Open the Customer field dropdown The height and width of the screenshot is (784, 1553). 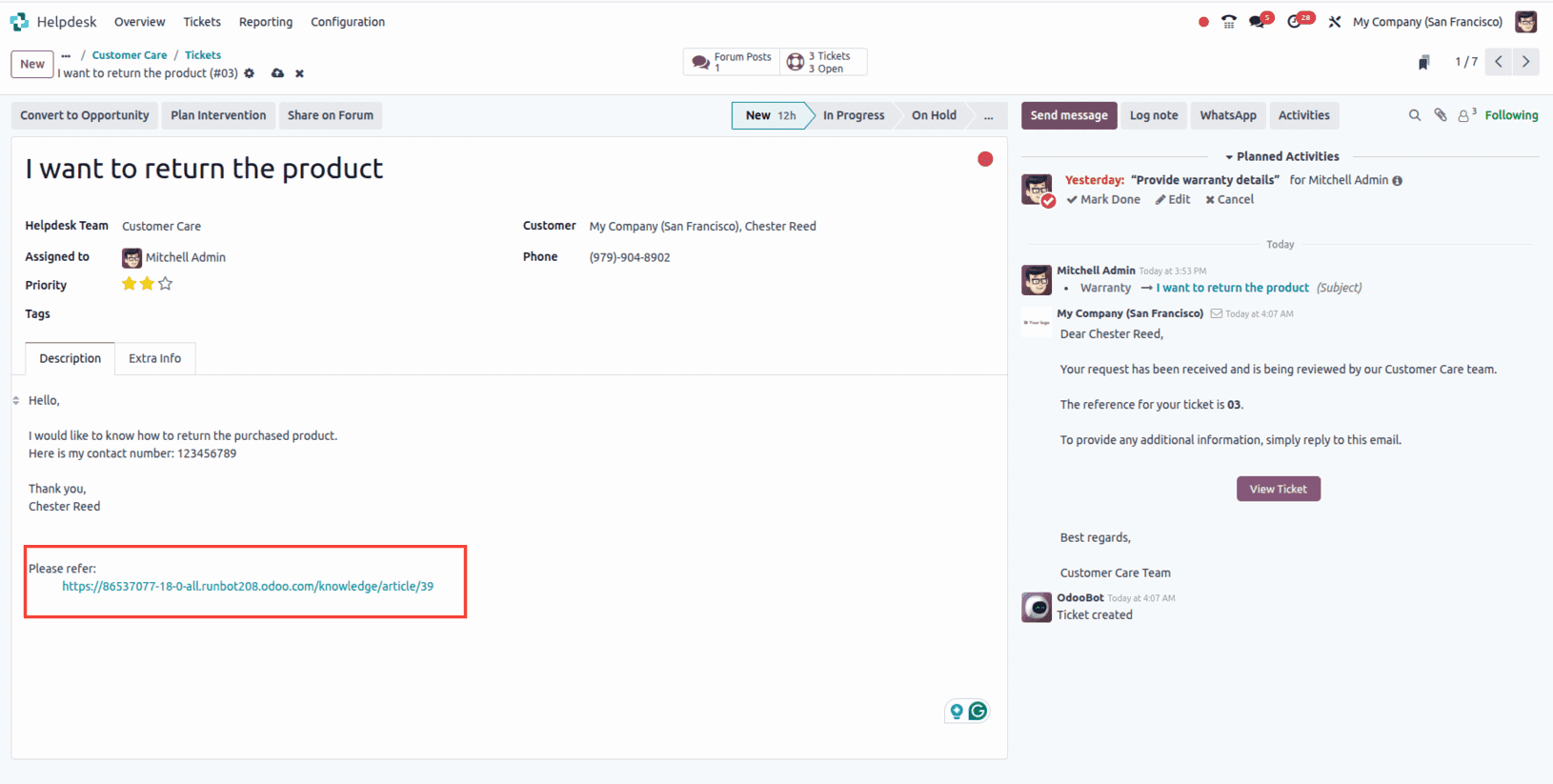702,227
